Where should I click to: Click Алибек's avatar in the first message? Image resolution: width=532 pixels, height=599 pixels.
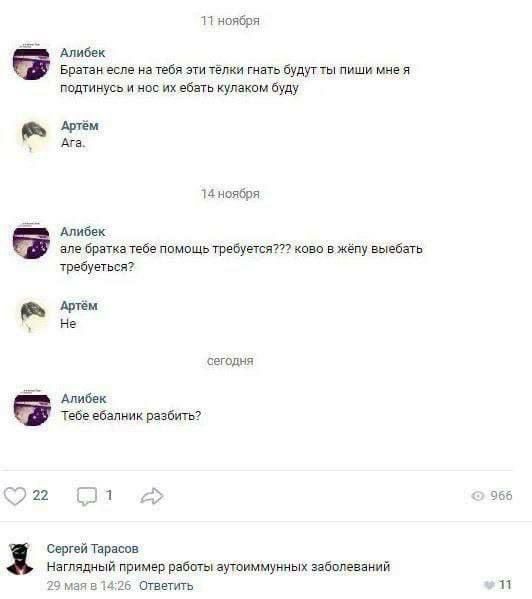[x=31, y=63]
